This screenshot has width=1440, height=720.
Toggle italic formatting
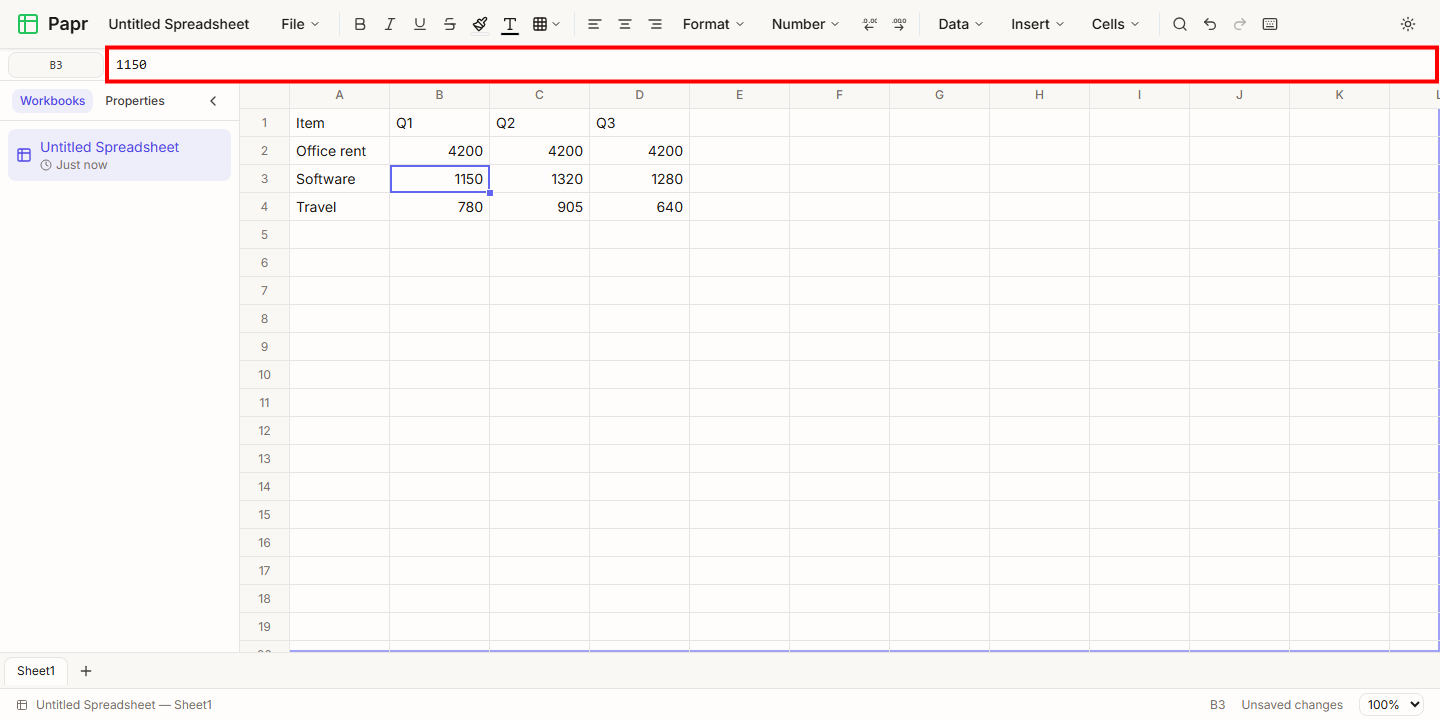(390, 24)
